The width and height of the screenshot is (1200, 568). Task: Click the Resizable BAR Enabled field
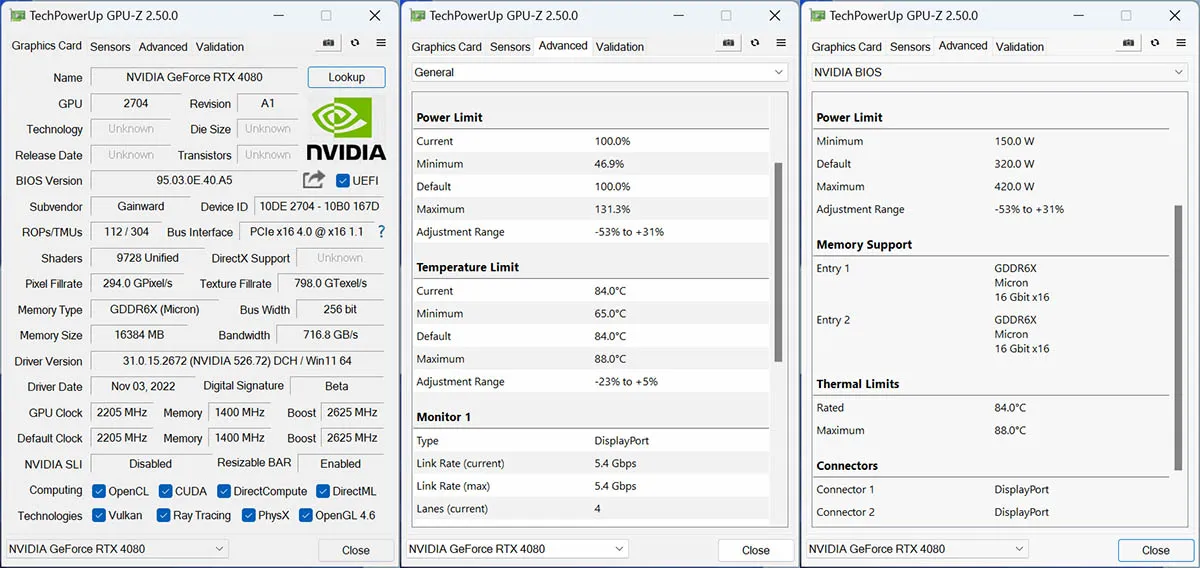pyautogui.click(x=341, y=464)
